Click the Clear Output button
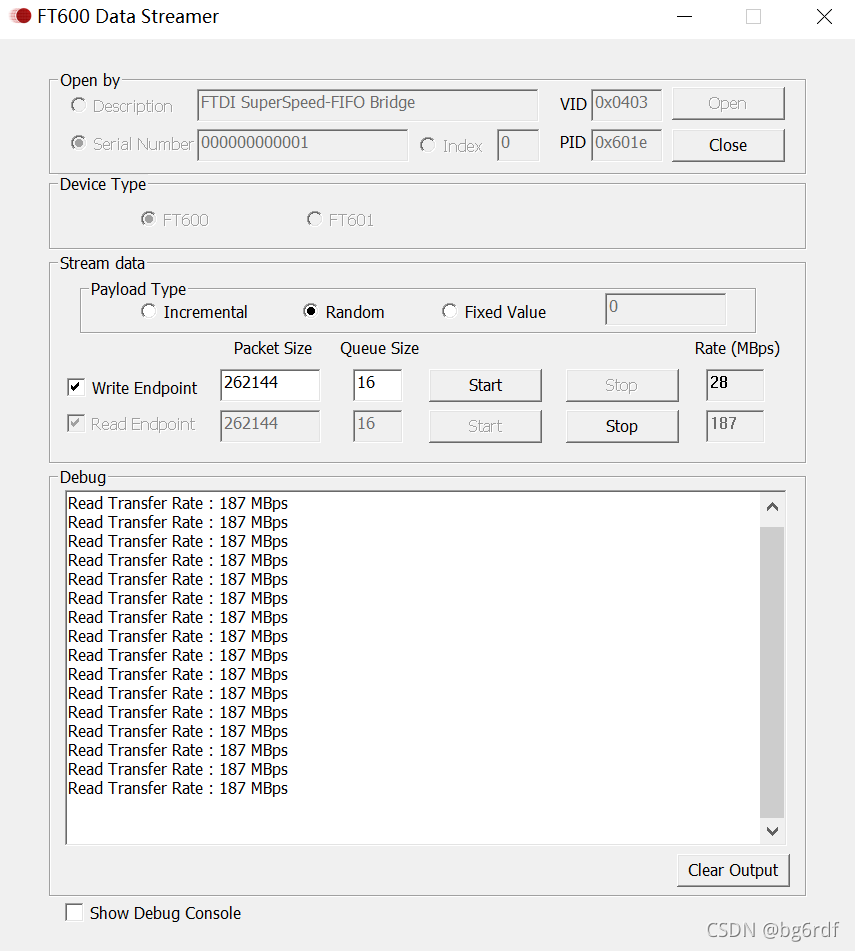855x951 pixels. coord(733,870)
